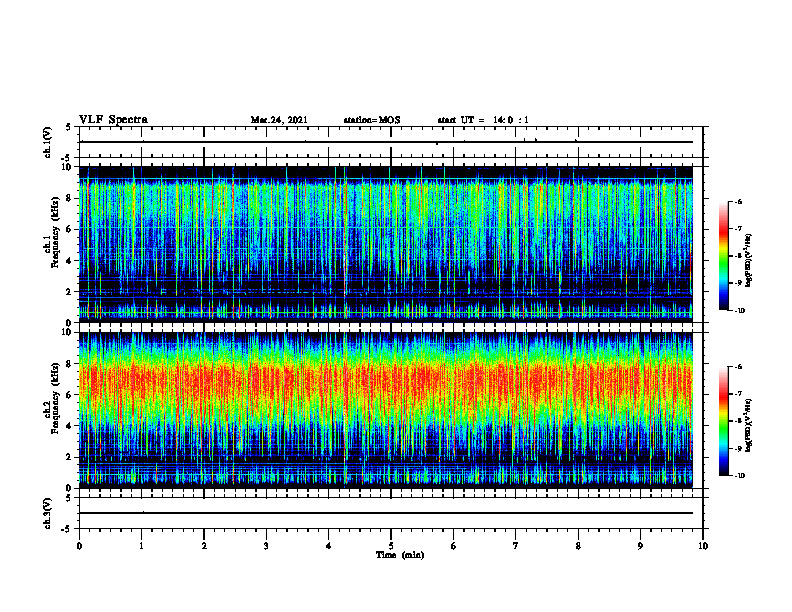Click the ch.1(V) axis "5" tick label
The image size is (792, 612).
coord(69,127)
